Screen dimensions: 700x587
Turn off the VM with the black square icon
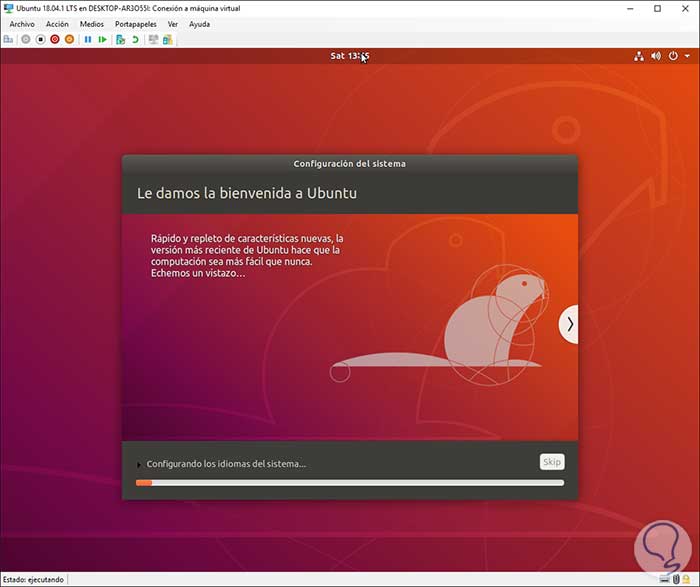click(40, 40)
